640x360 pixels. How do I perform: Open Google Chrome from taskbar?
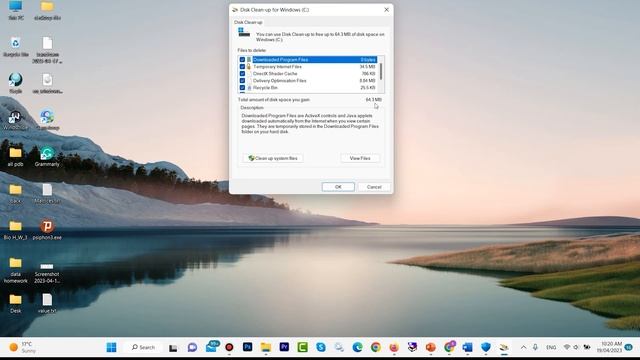coord(376,347)
